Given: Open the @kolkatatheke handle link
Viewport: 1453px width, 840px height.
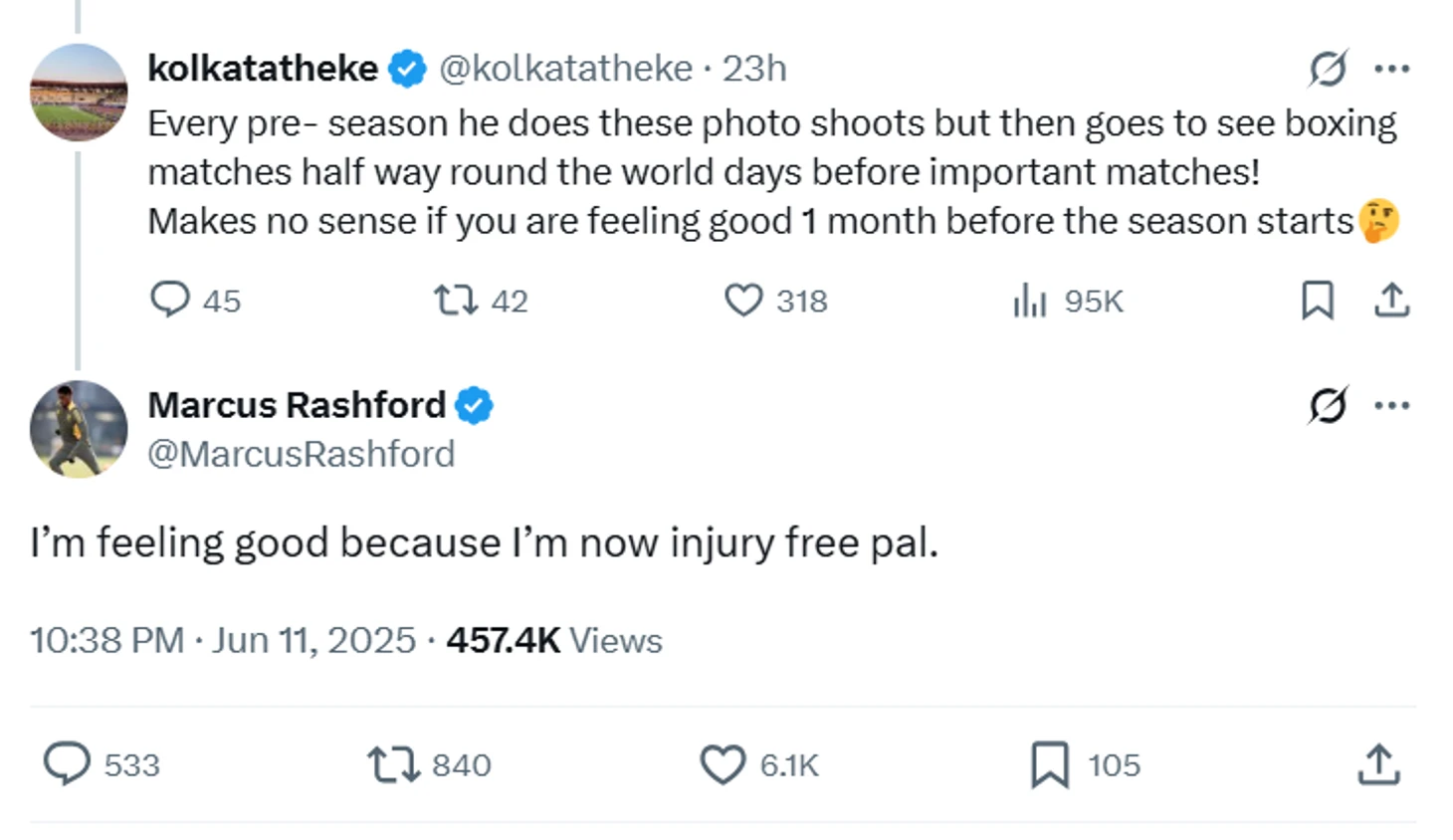Looking at the screenshot, I should (565, 69).
